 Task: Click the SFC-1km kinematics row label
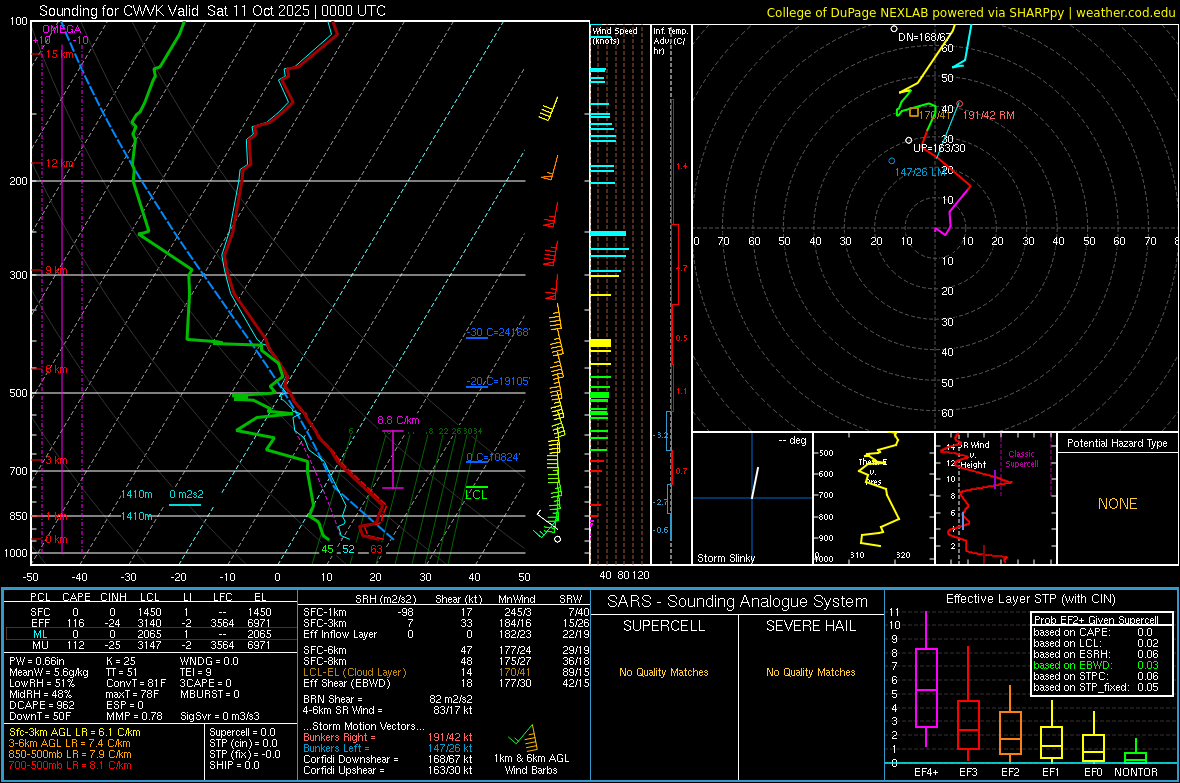[325, 612]
